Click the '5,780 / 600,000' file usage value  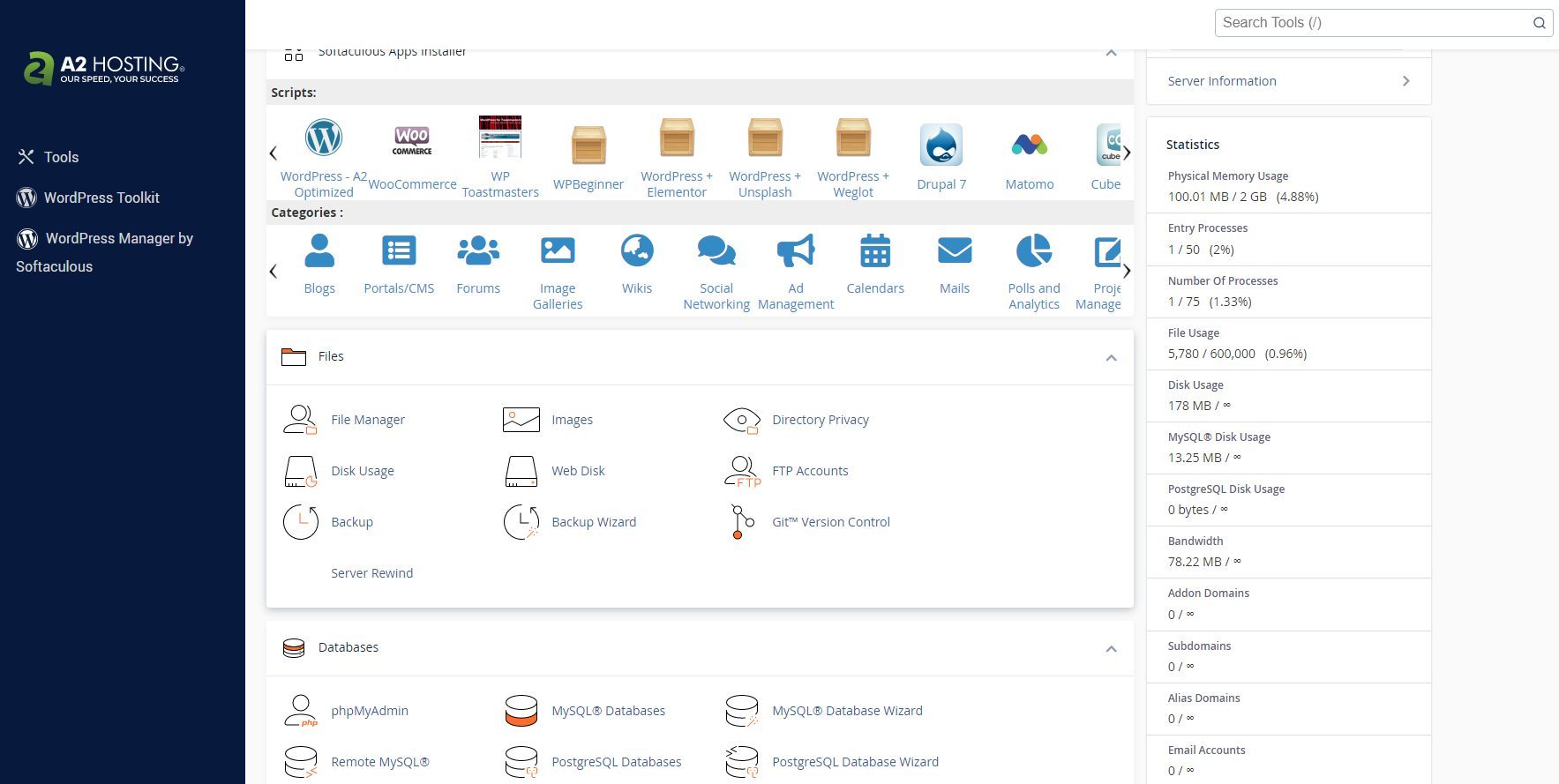point(1211,354)
